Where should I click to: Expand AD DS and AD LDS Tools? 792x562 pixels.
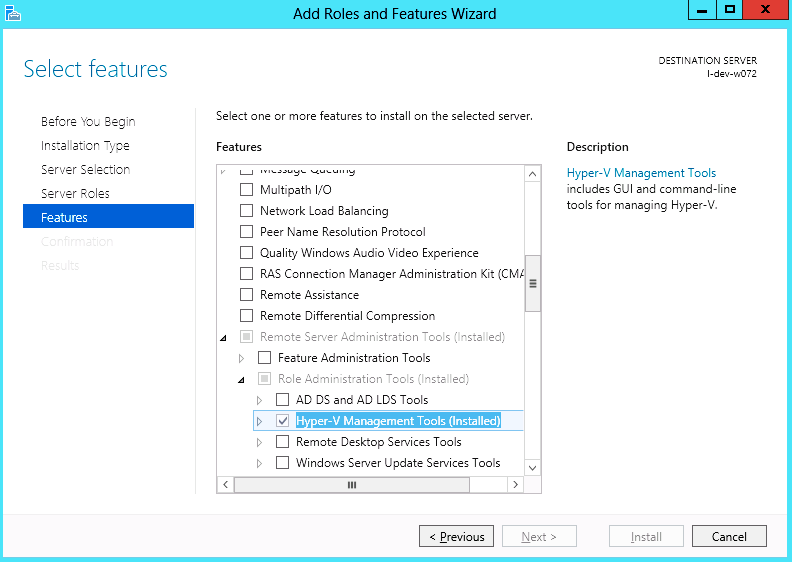click(259, 400)
